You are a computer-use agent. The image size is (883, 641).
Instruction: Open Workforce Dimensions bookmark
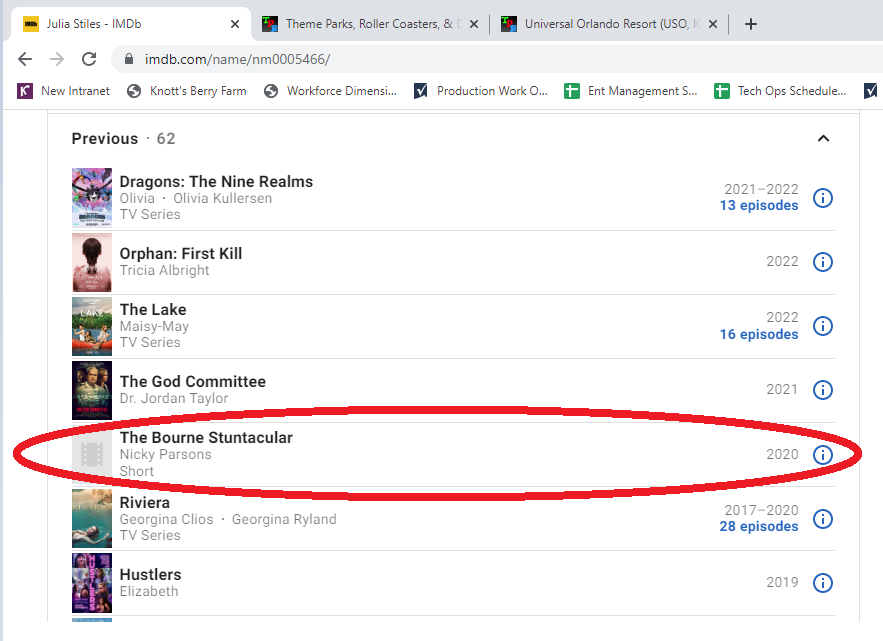coord(331,91)
